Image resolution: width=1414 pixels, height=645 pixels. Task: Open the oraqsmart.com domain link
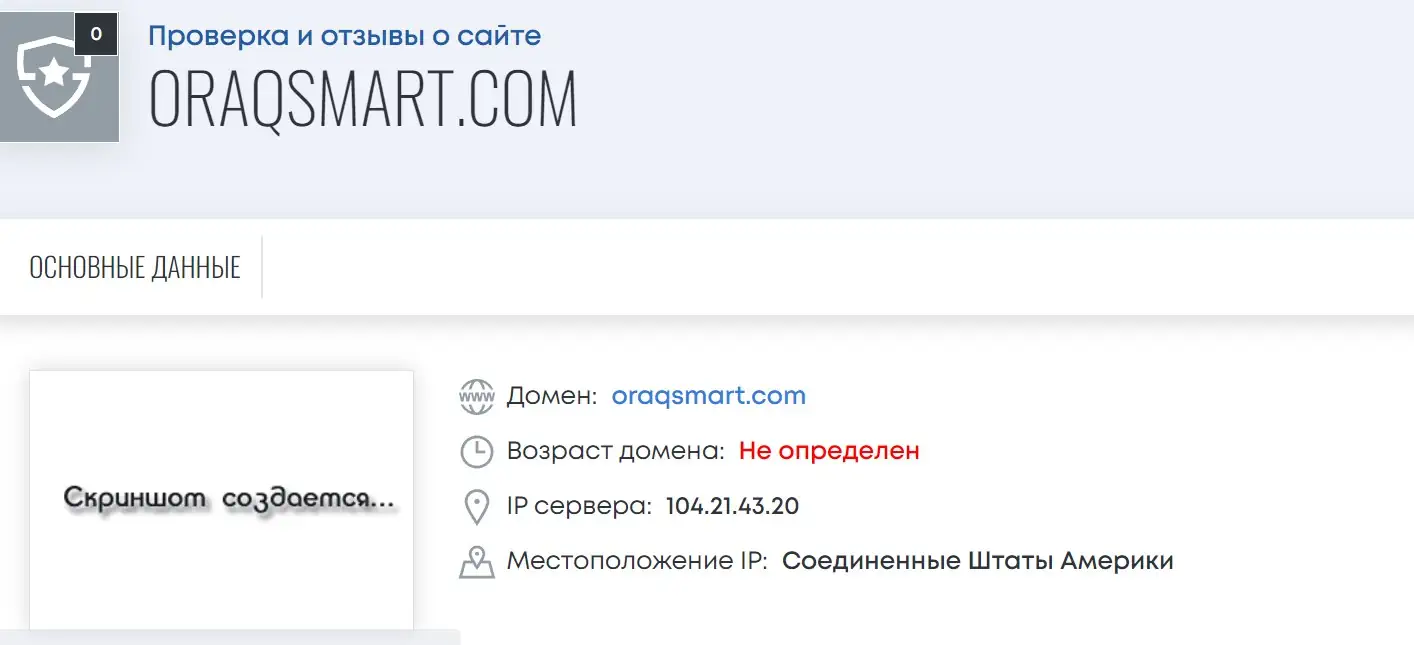(x=709, y=396)
